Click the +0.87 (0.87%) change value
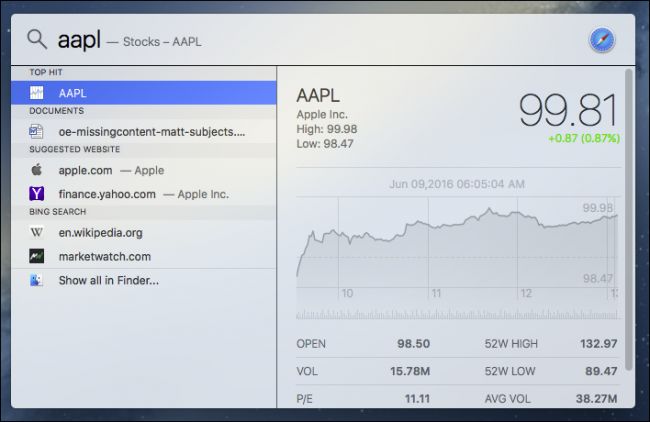 pyautogui.click(x=584, y=138)
